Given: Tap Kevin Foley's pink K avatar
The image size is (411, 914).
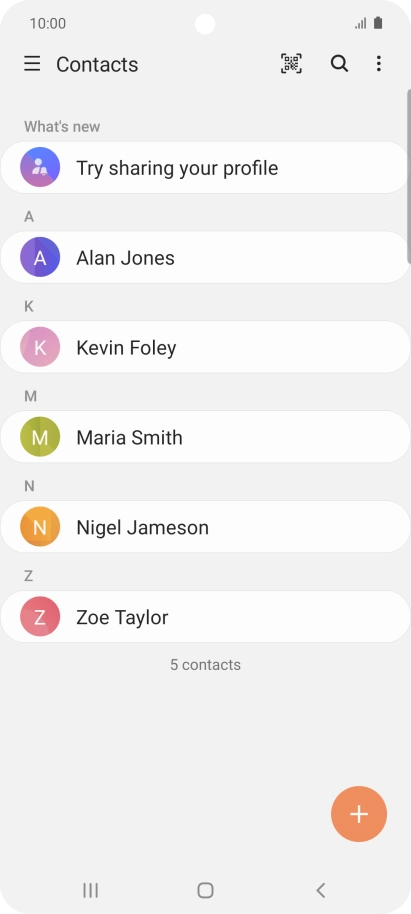Looking at the screenshot, I should tap(40, 347).
